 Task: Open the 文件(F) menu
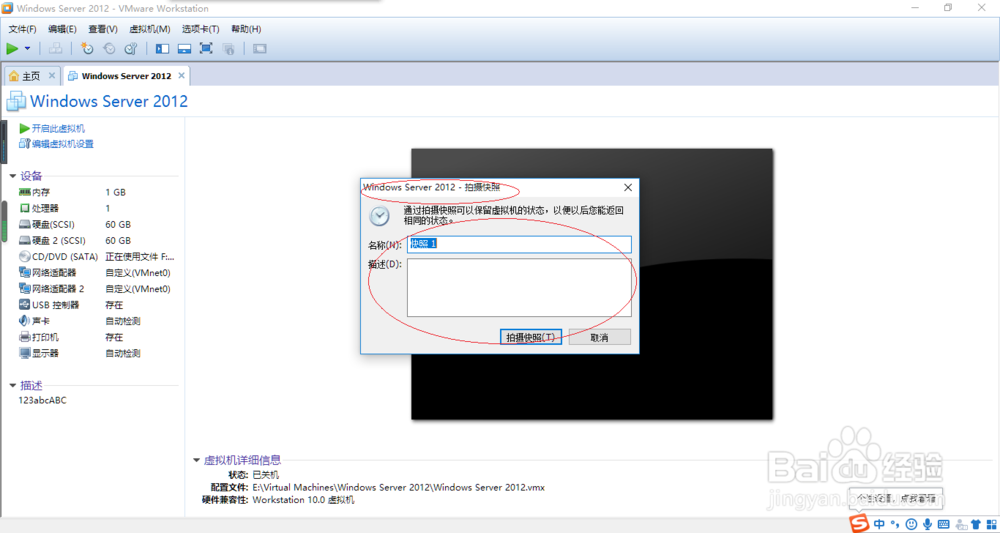(22, 29)
